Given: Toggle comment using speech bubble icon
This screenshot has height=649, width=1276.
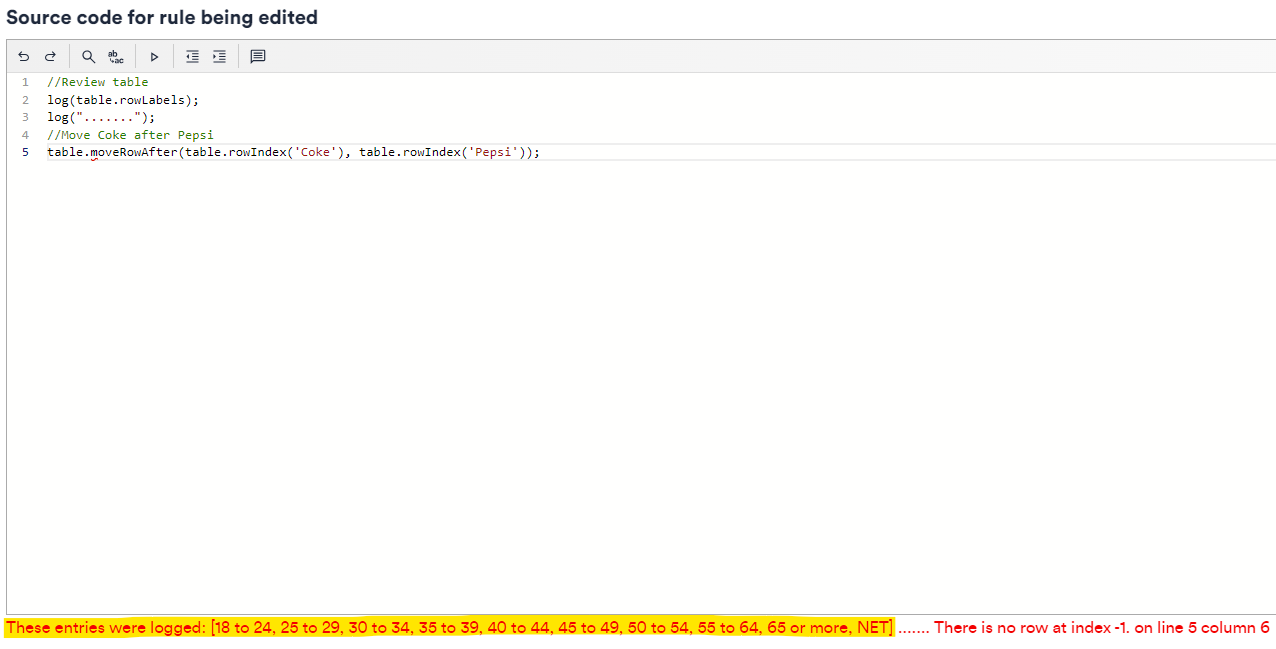Looking at the screenshot, I should (x=258, y=57).
